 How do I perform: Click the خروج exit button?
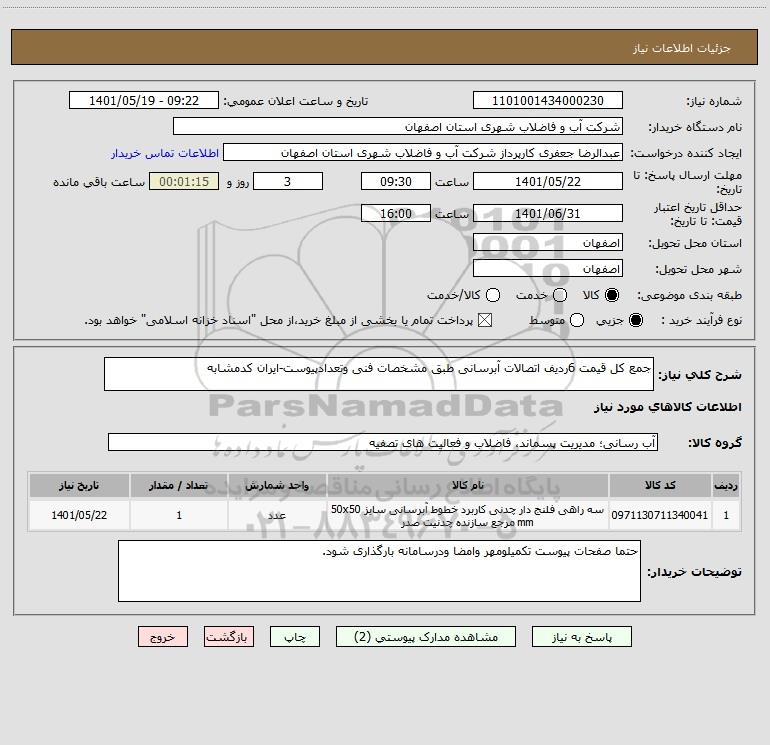point(163,637)
